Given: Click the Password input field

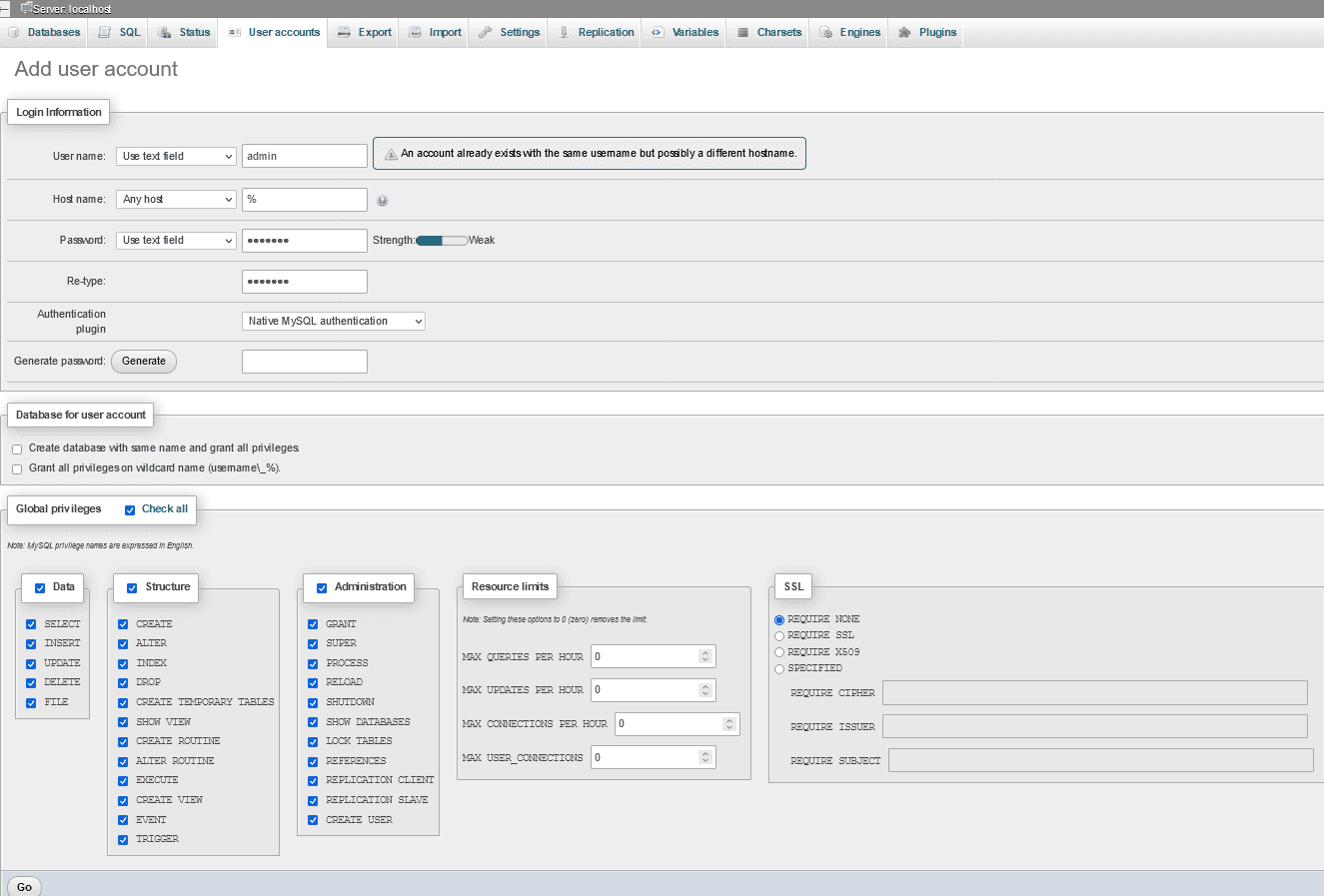Looking at the screenshot, I should click(305, 241).
